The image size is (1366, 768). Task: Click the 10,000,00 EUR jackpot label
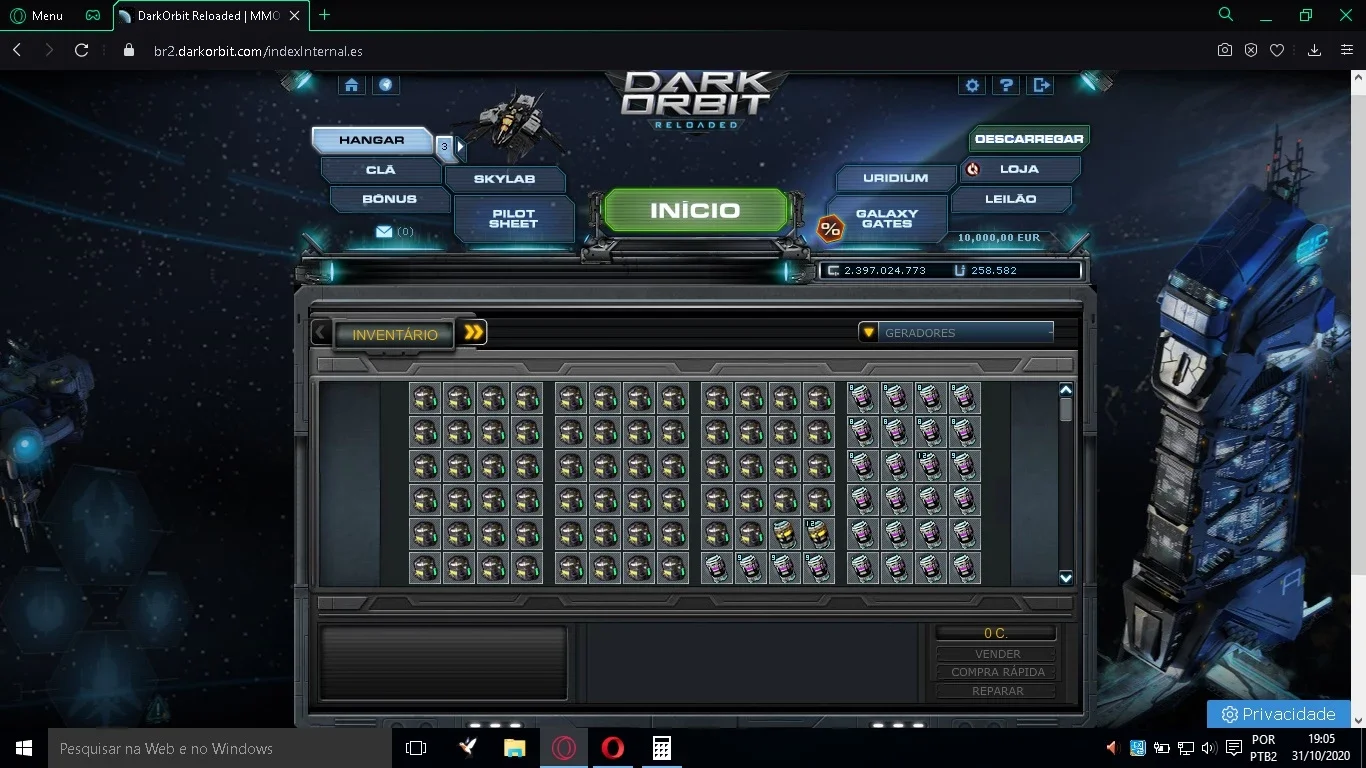point(998,238)
